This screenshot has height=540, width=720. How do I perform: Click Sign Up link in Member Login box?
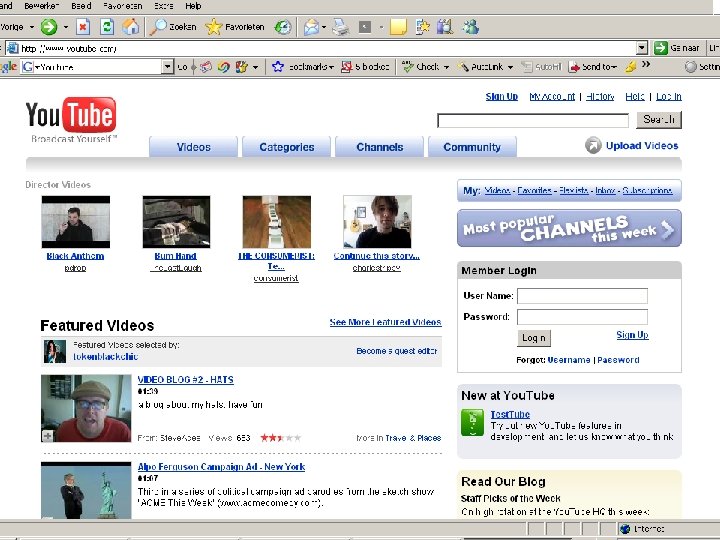point(632,335)
